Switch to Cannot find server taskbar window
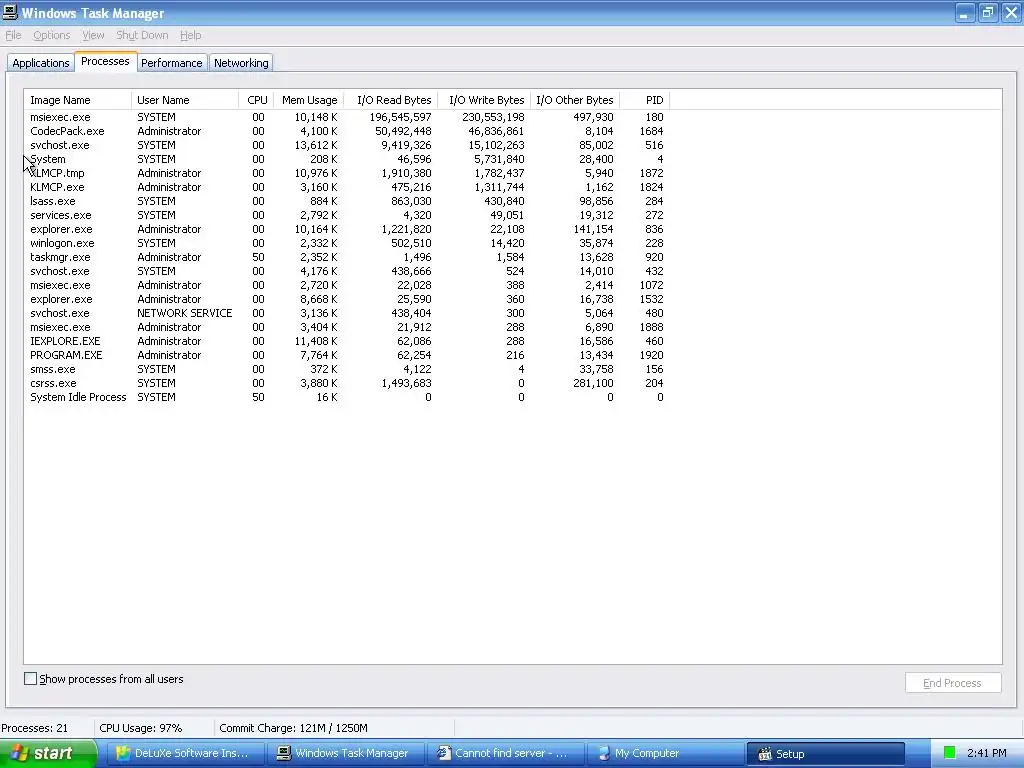 (x=506, y=753)
